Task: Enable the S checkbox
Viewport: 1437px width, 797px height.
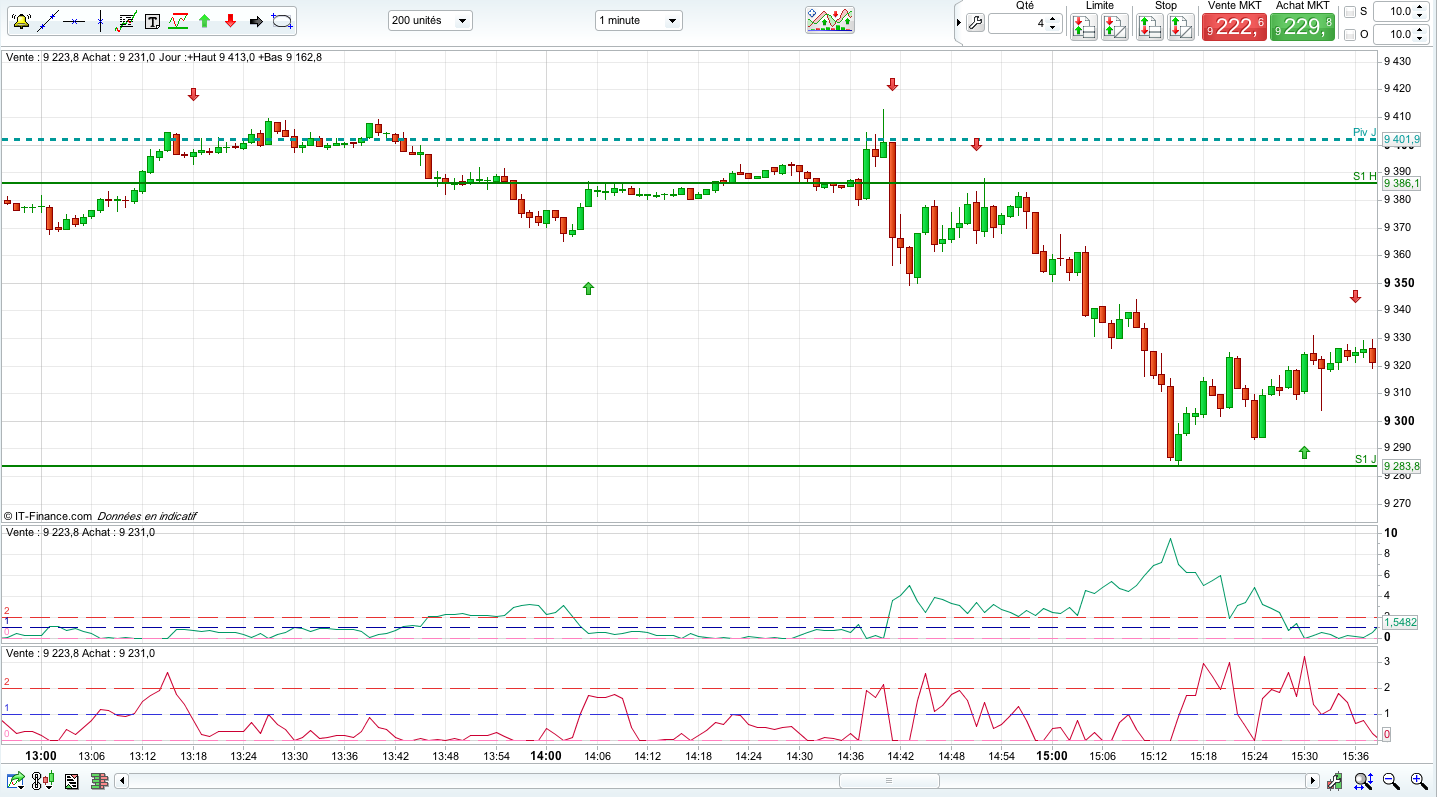Action: click(1350, 12)
